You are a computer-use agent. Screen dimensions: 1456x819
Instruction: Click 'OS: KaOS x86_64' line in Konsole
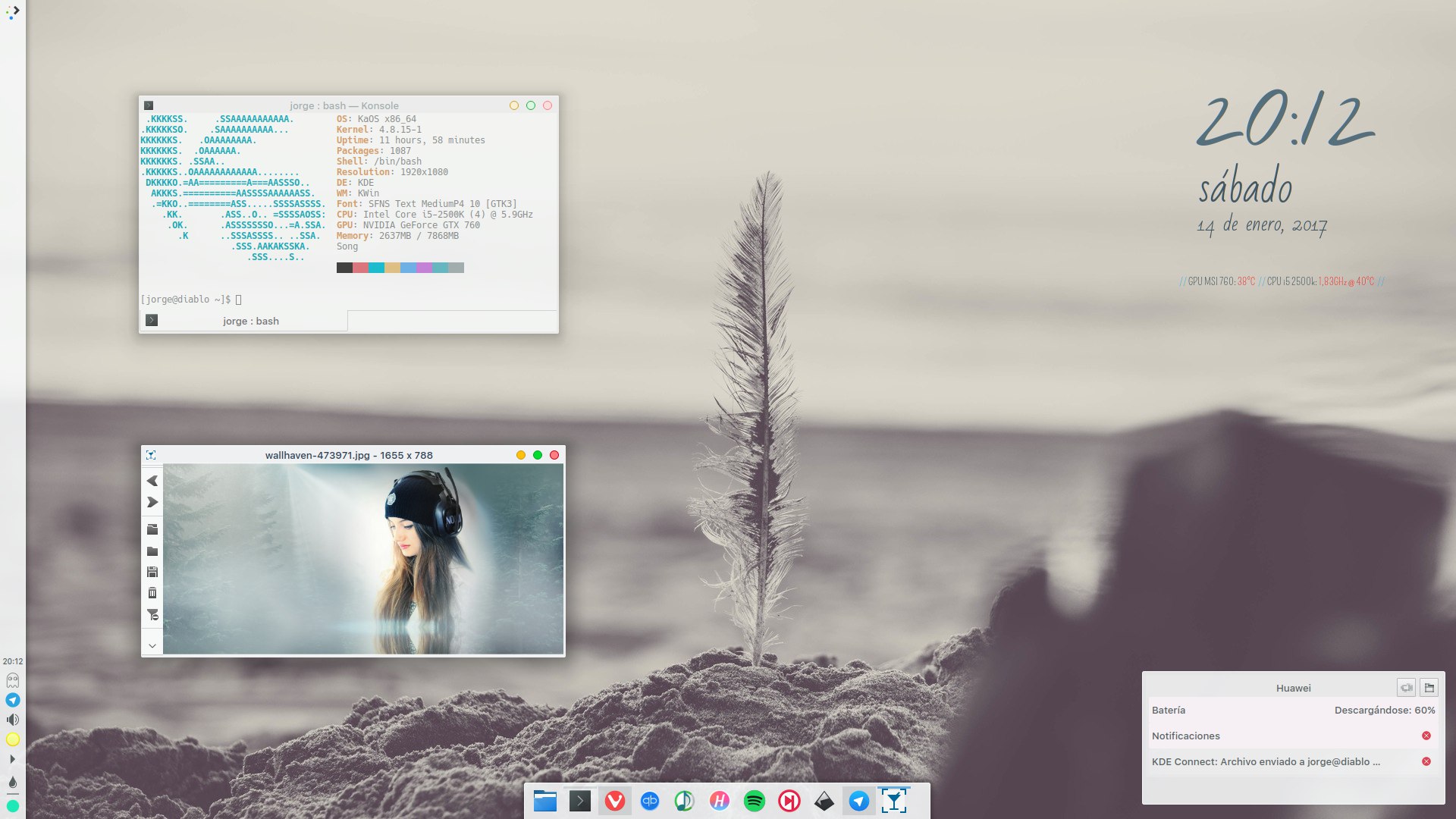[376, 119]
